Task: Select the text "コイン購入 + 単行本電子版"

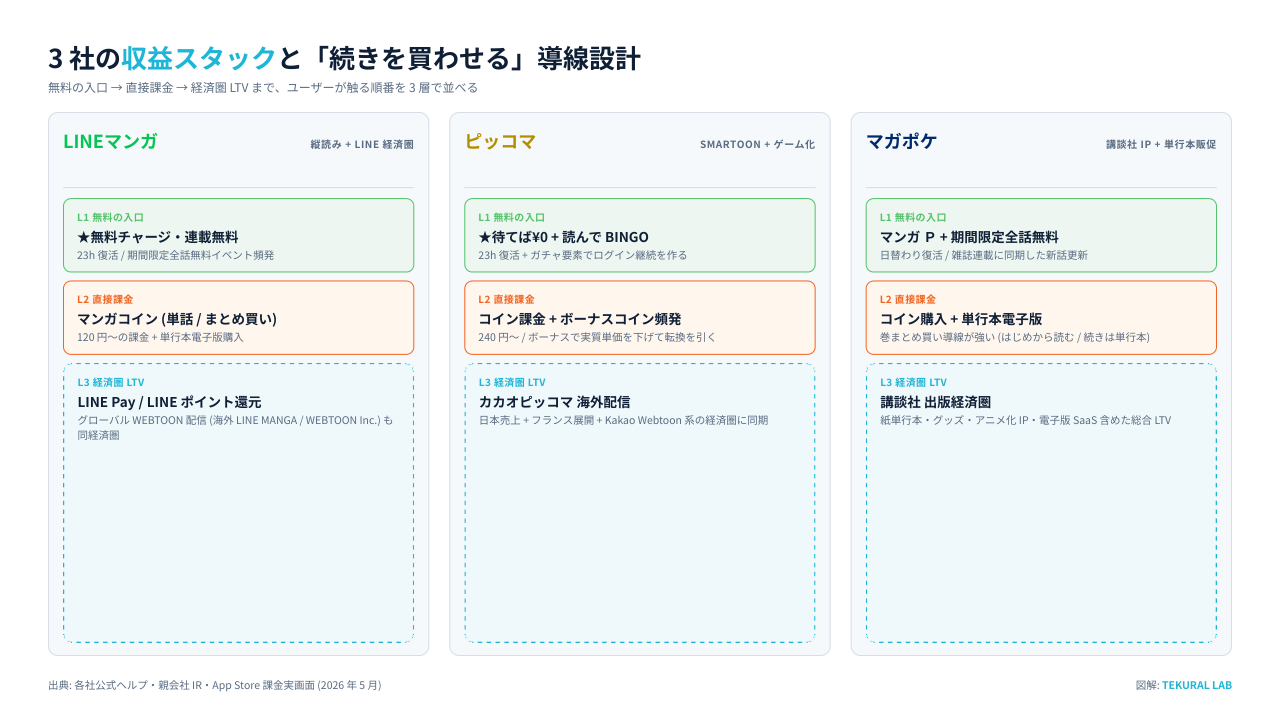Action: pyautogui.click(x=961, y=319)
